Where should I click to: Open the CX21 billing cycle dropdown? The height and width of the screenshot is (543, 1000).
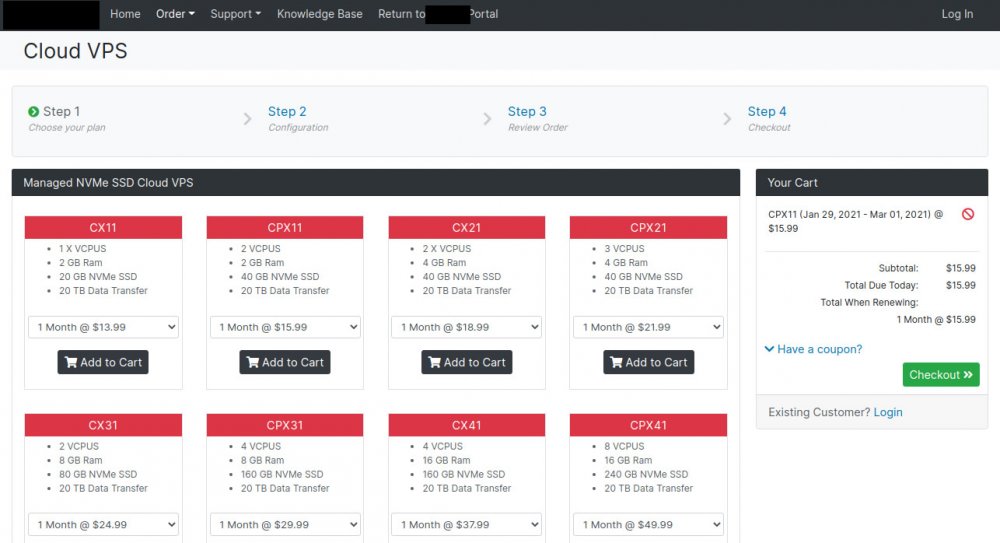[467, 327]
